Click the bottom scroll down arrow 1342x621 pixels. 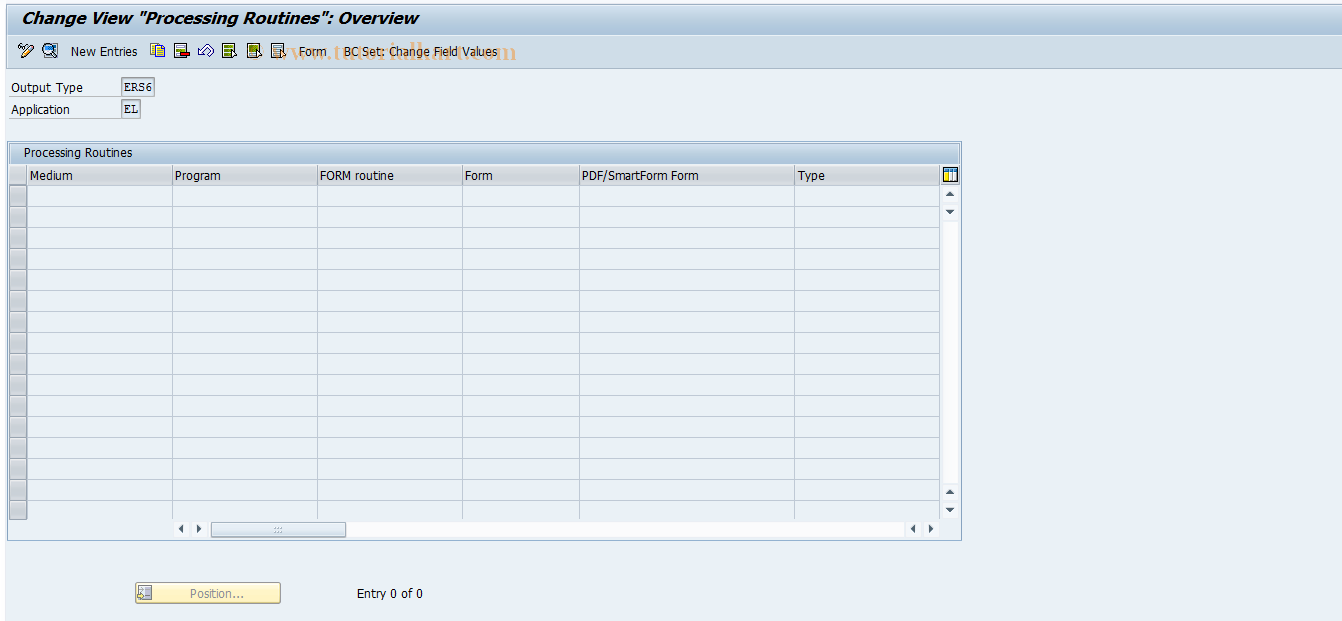[950, 510]
